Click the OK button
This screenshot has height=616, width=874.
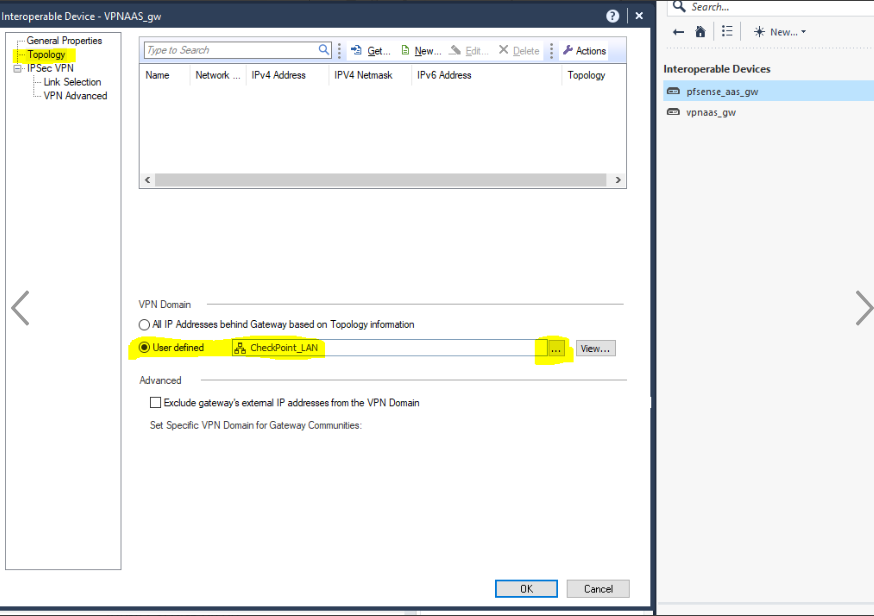526,589
